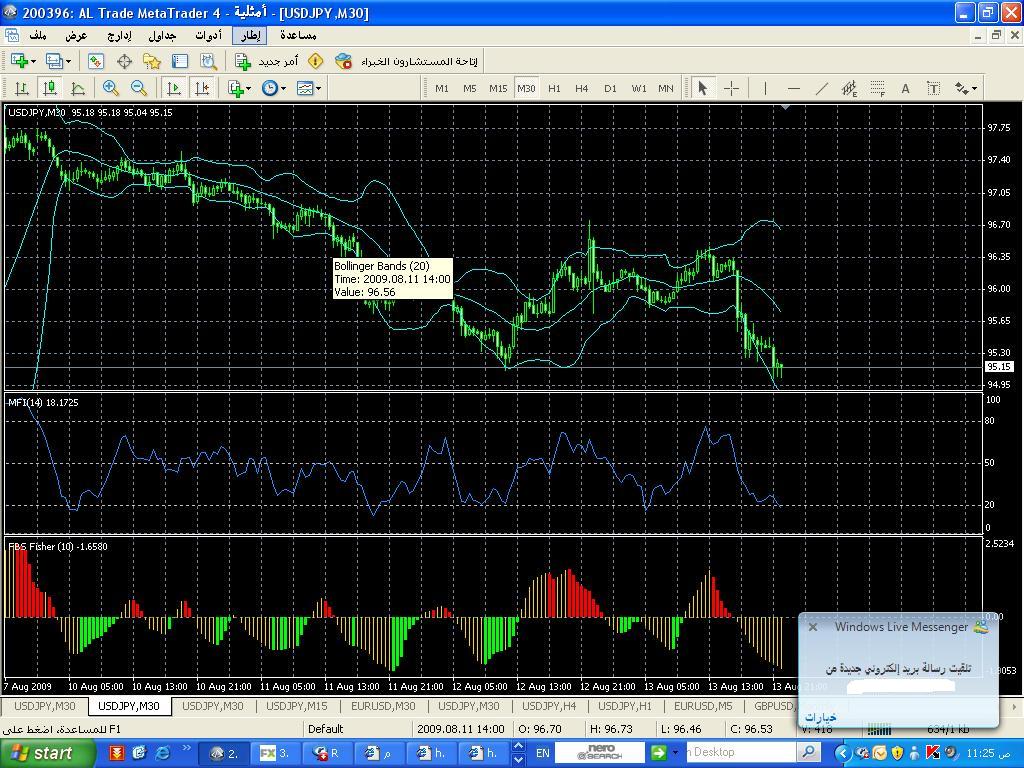Toggle chart auto scroll
Viewport: 1024px width, 768px height.
click(x=174, y=88)
